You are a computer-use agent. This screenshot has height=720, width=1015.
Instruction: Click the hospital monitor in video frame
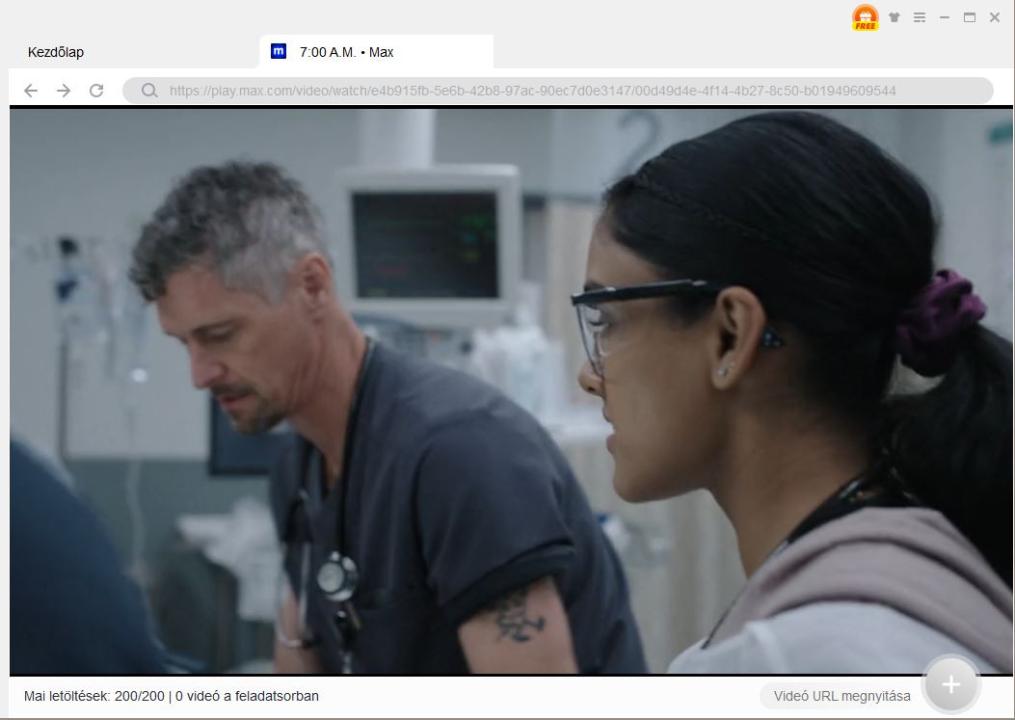[429, 243]
